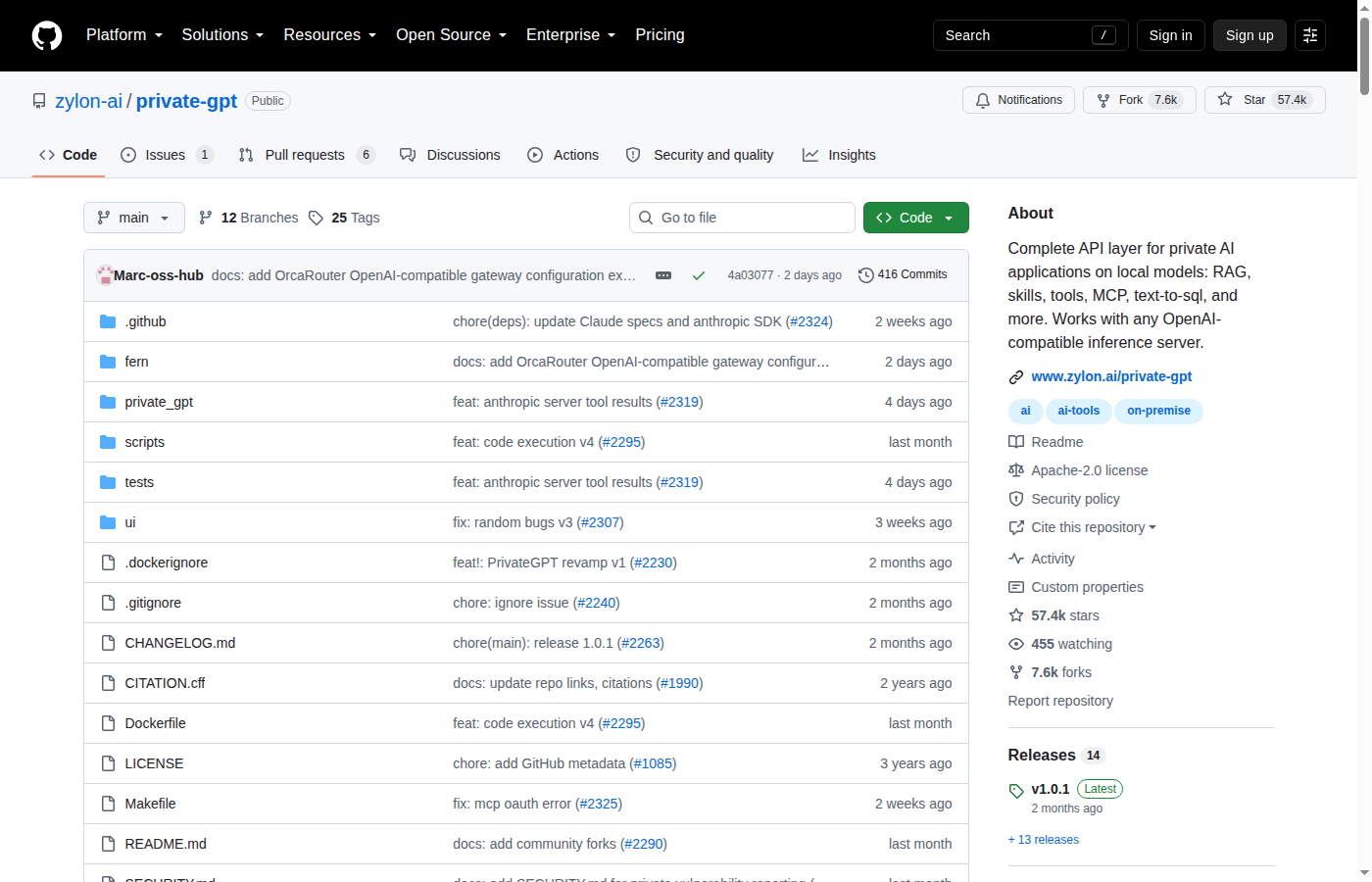Viewport: 1372px width, 882px height.
Task: Click the + 13 releases link
Action: tap(1043, 840)
